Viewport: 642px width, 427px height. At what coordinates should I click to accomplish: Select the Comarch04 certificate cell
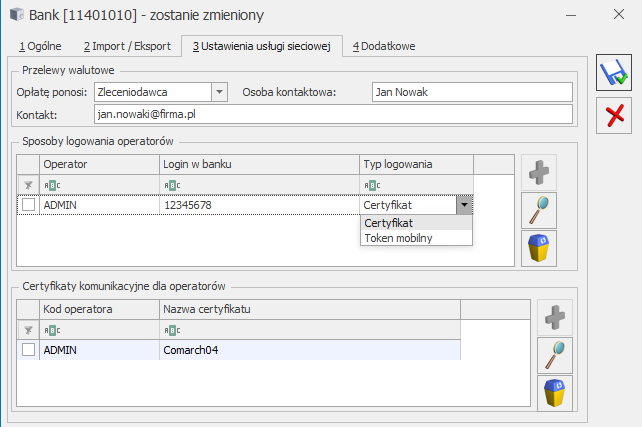[310, 350]
